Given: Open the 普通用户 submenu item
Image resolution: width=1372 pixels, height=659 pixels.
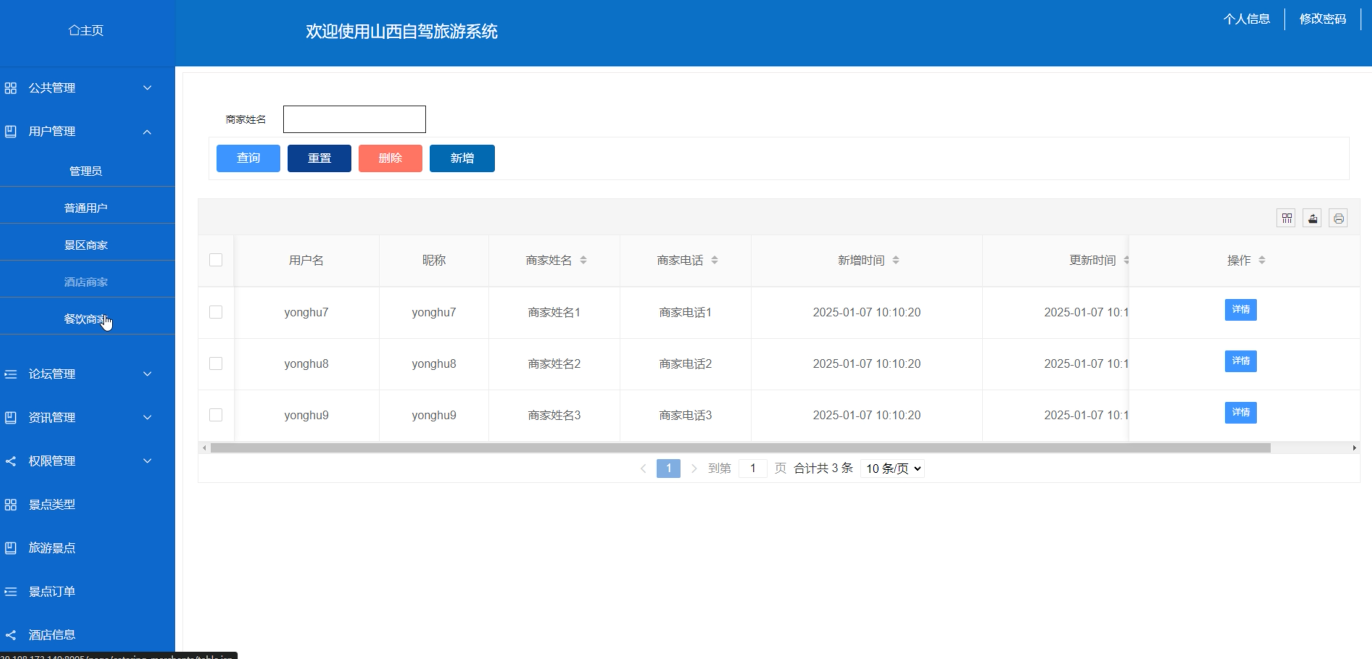Looking at the screenshot, I should [86, 208].
